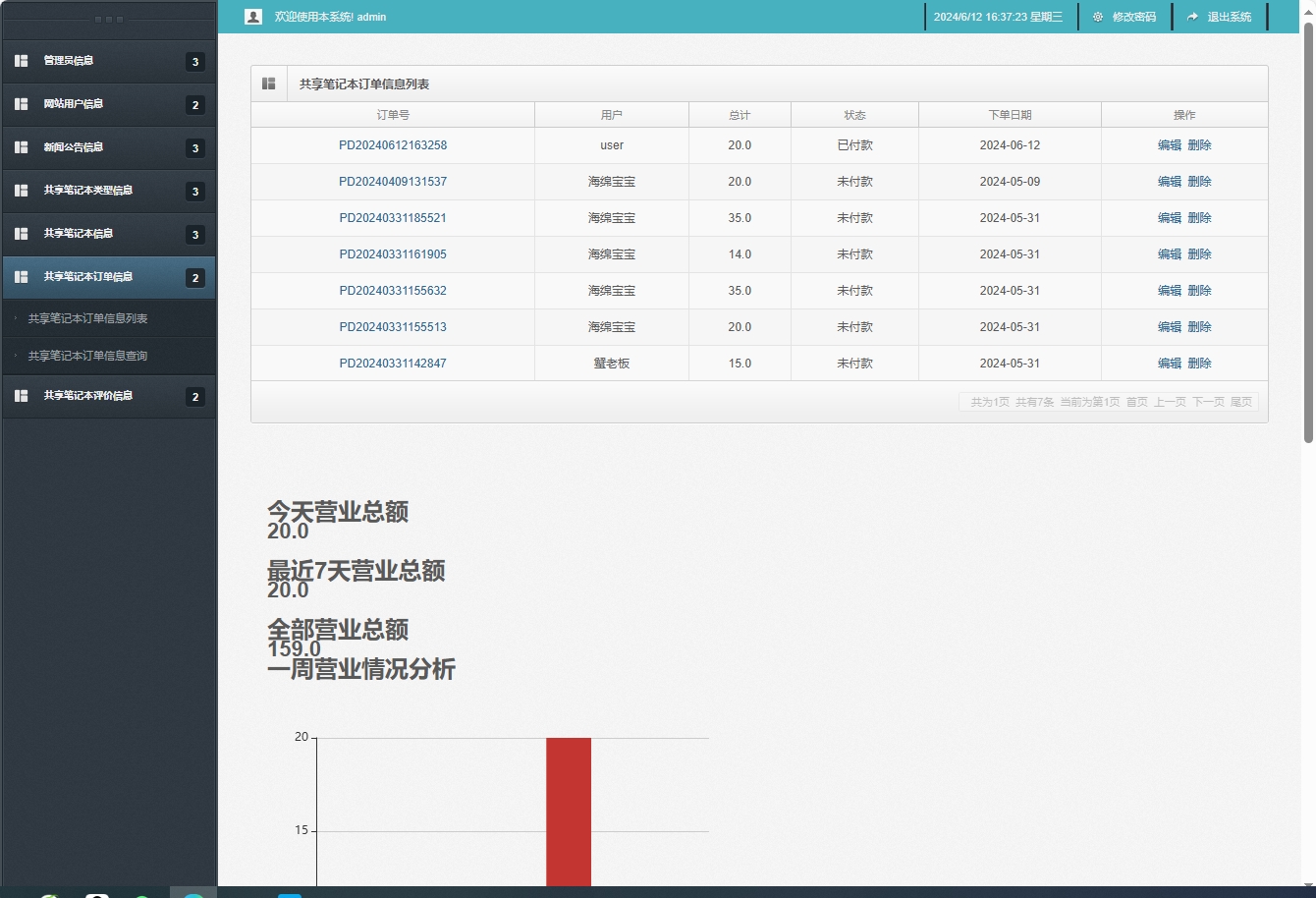Click the grid icon next to 共享笔记本订单信息列表 title

click(x=268, y=83)
